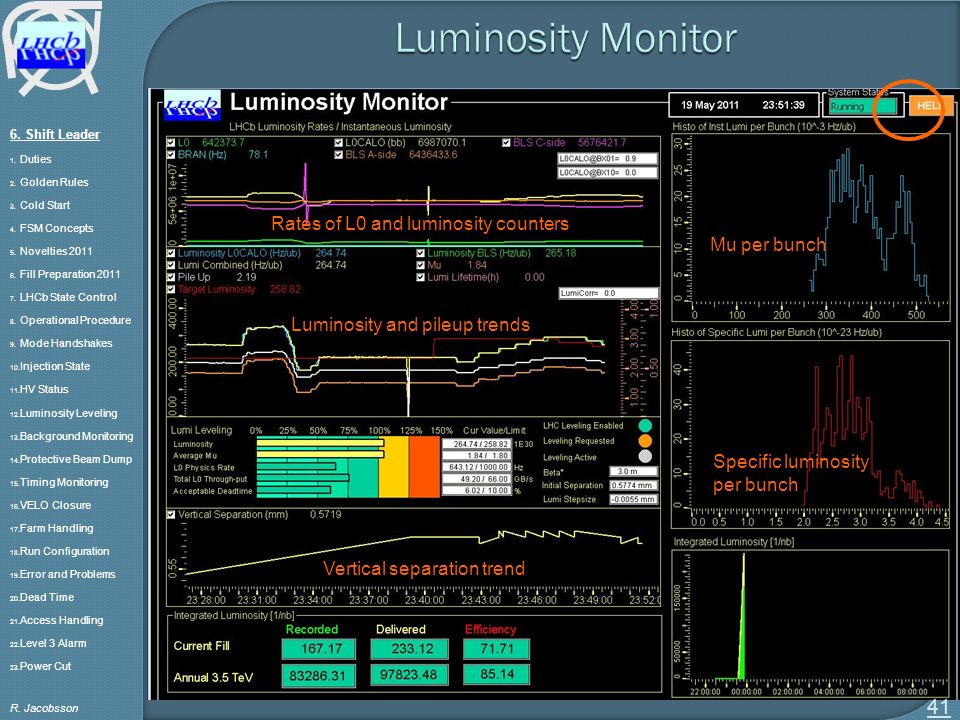The image size is (960, 720).
Task: Click the Integrated Luminosity plot
Action: (x=809, y=623)
